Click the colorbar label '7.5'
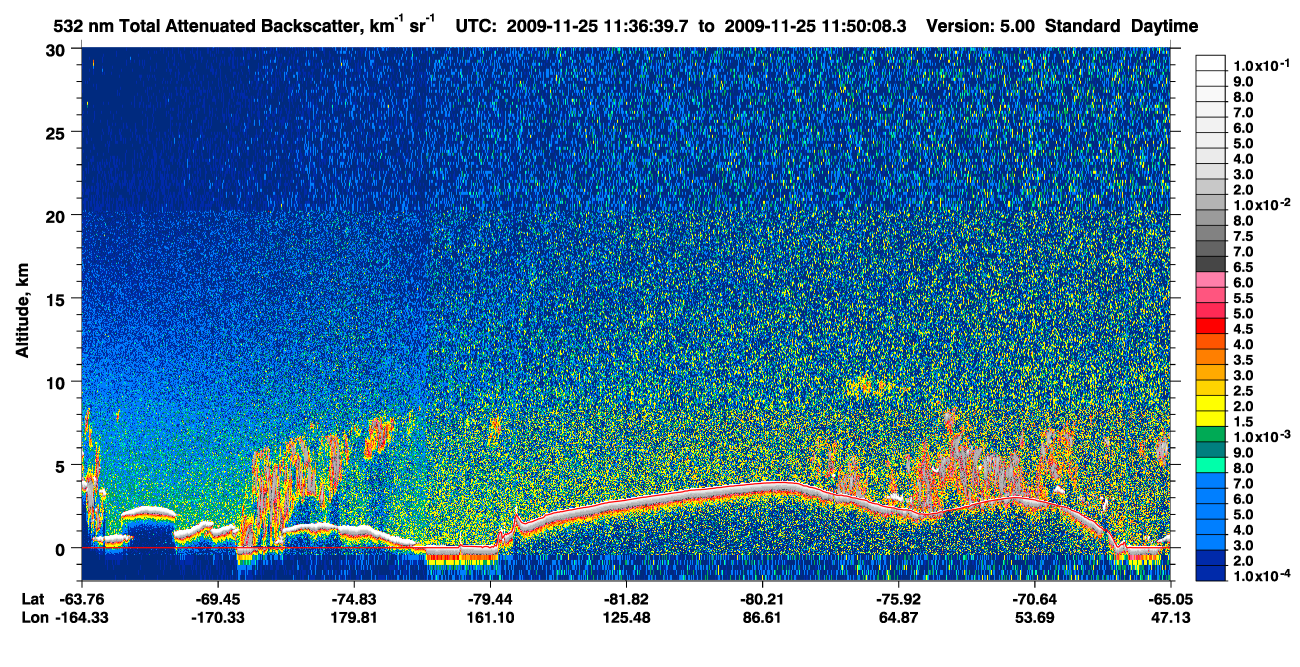The image size is (1300, 667). click(1244, 236)
